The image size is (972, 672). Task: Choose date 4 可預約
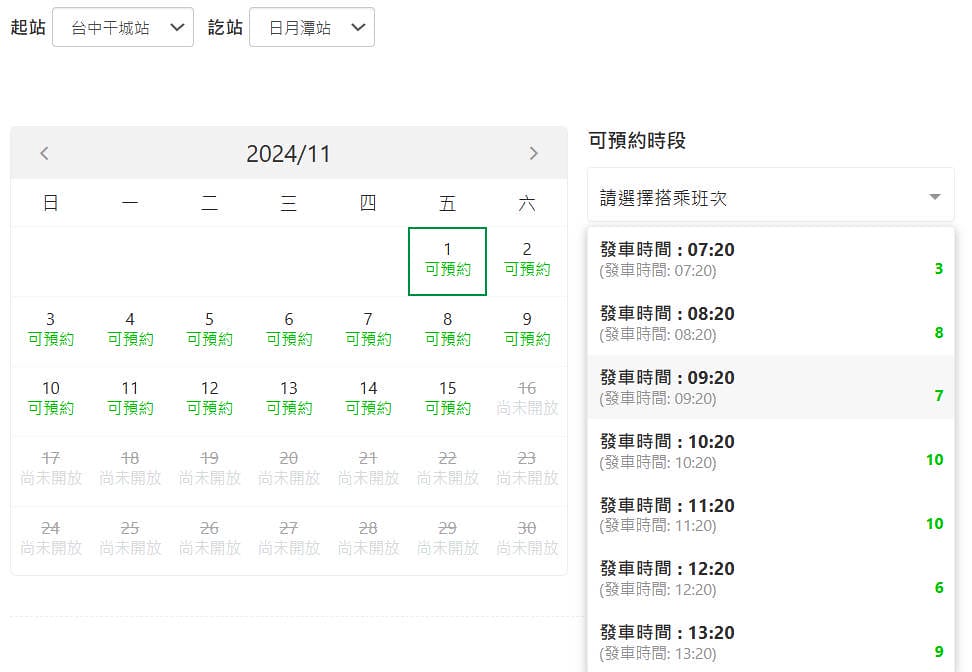130,330
